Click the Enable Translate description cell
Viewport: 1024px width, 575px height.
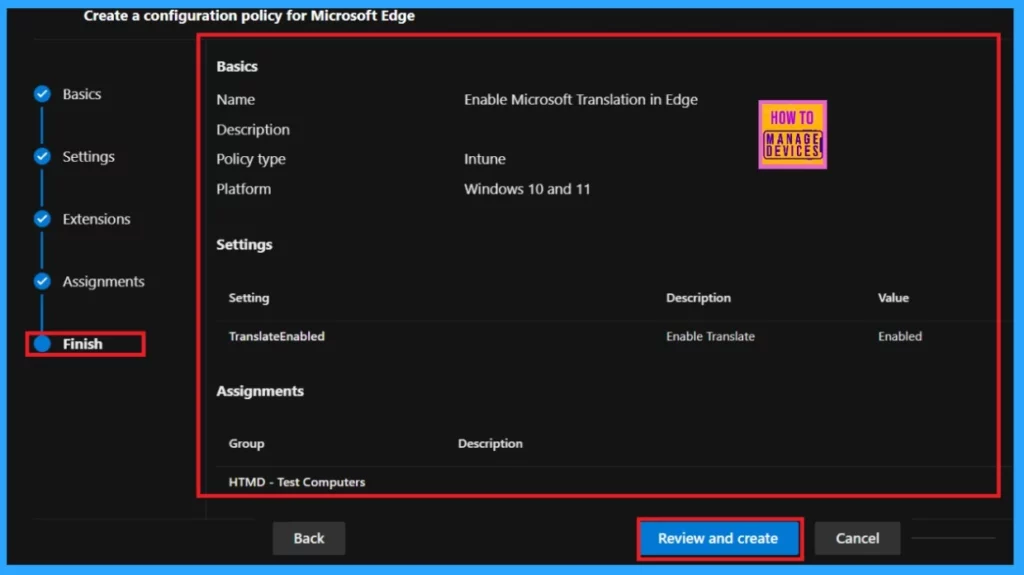(x=710, y=337)
